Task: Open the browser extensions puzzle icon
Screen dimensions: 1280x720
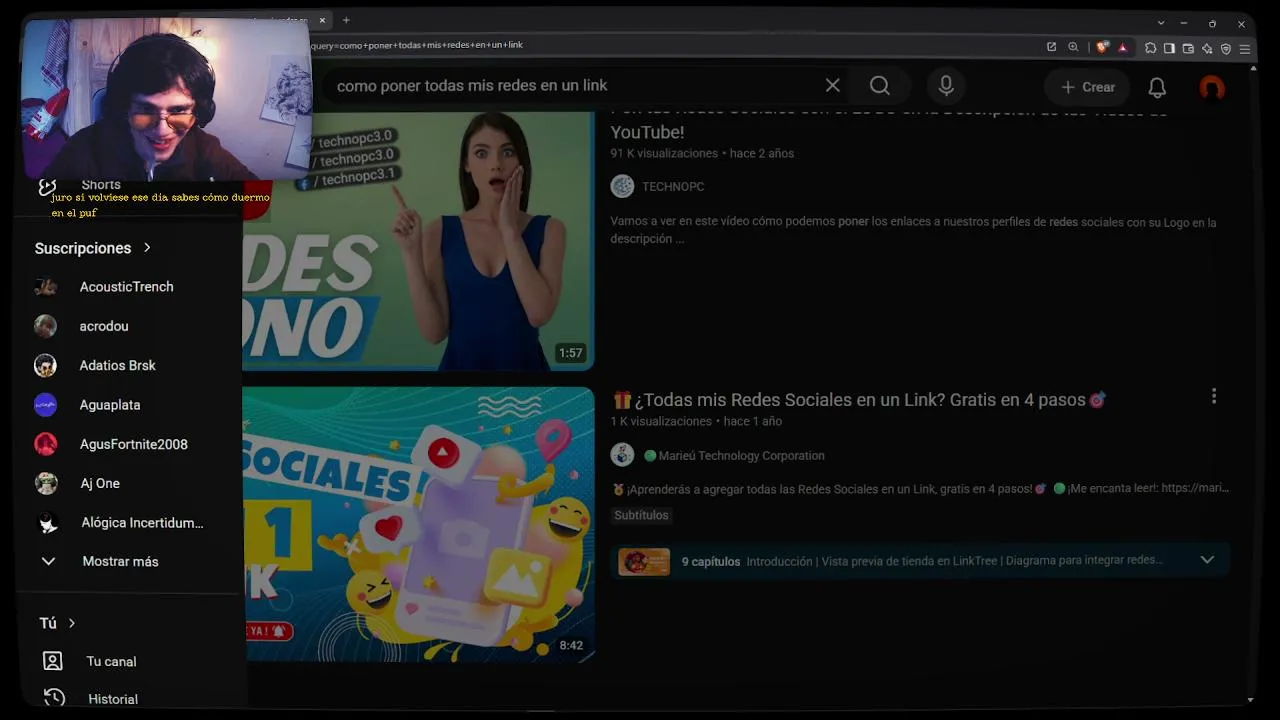Action: pyautogui.click(x=1151, y=48)
